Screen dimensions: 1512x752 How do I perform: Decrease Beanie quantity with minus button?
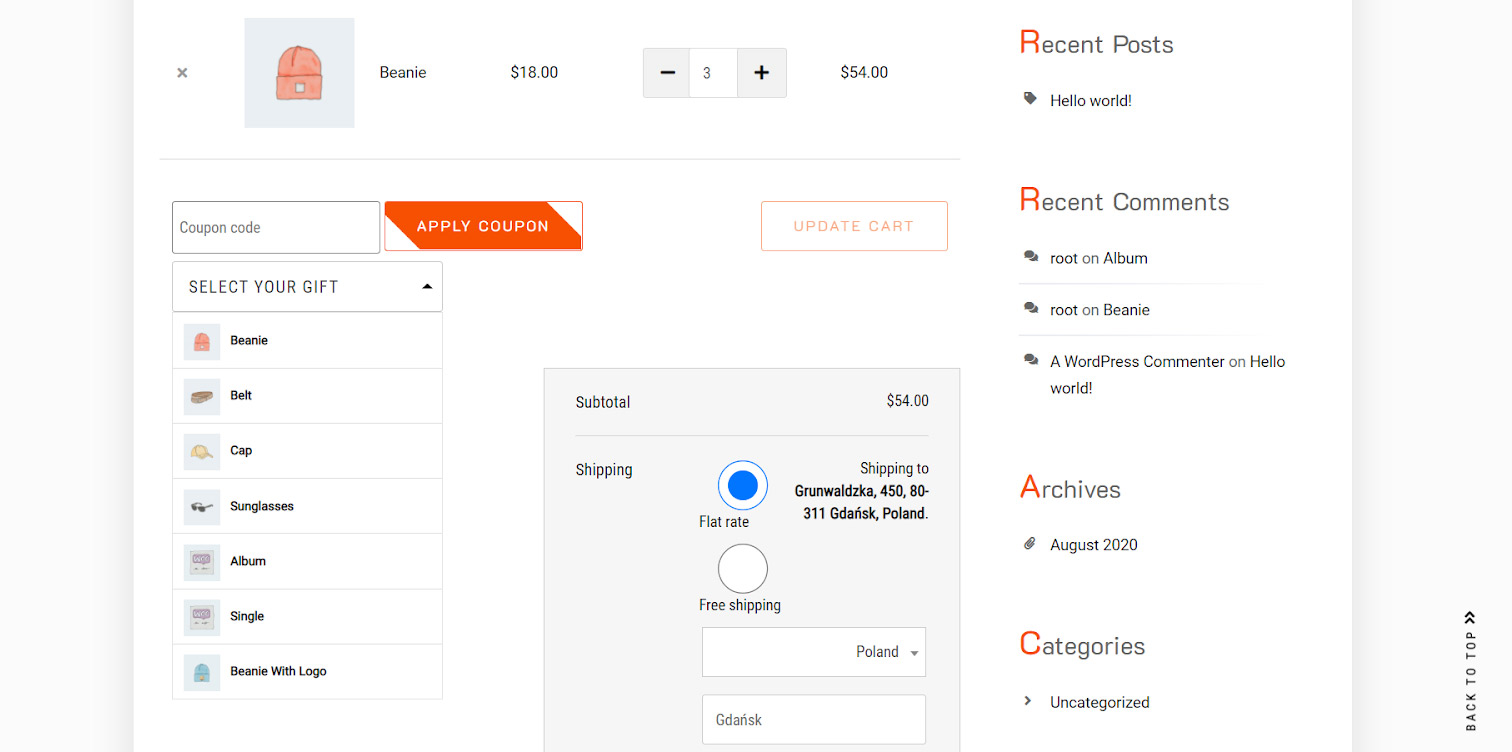pos(667,73)
